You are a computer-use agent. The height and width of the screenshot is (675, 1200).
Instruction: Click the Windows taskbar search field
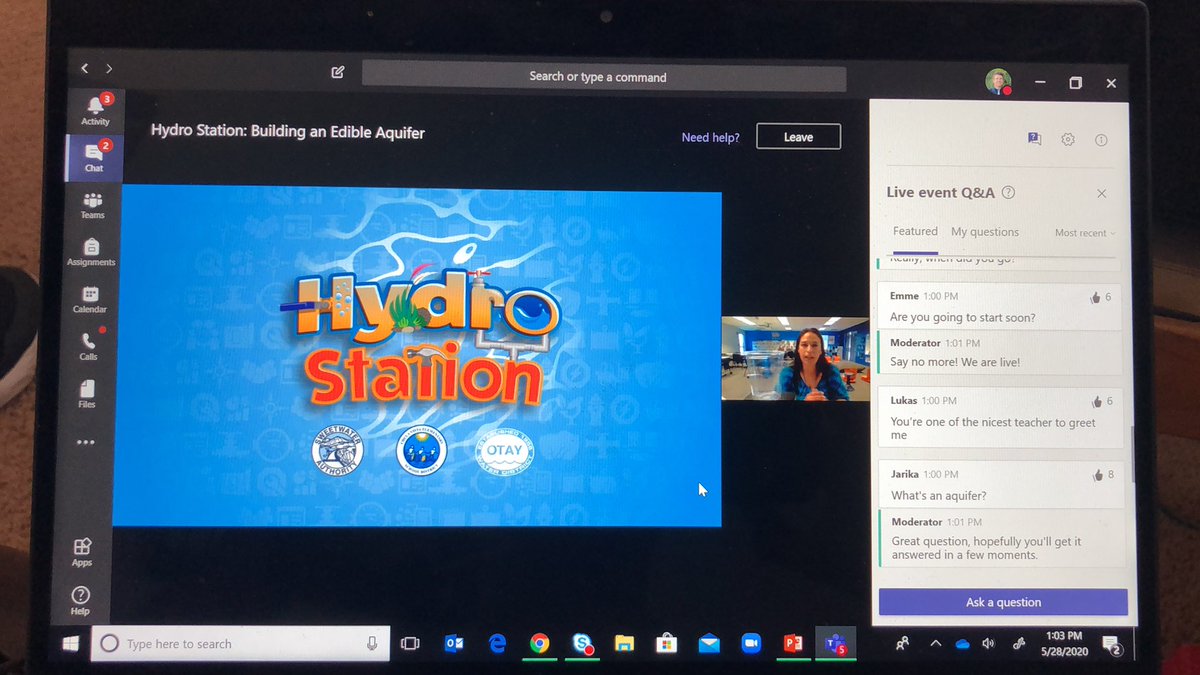coord(240,645)
